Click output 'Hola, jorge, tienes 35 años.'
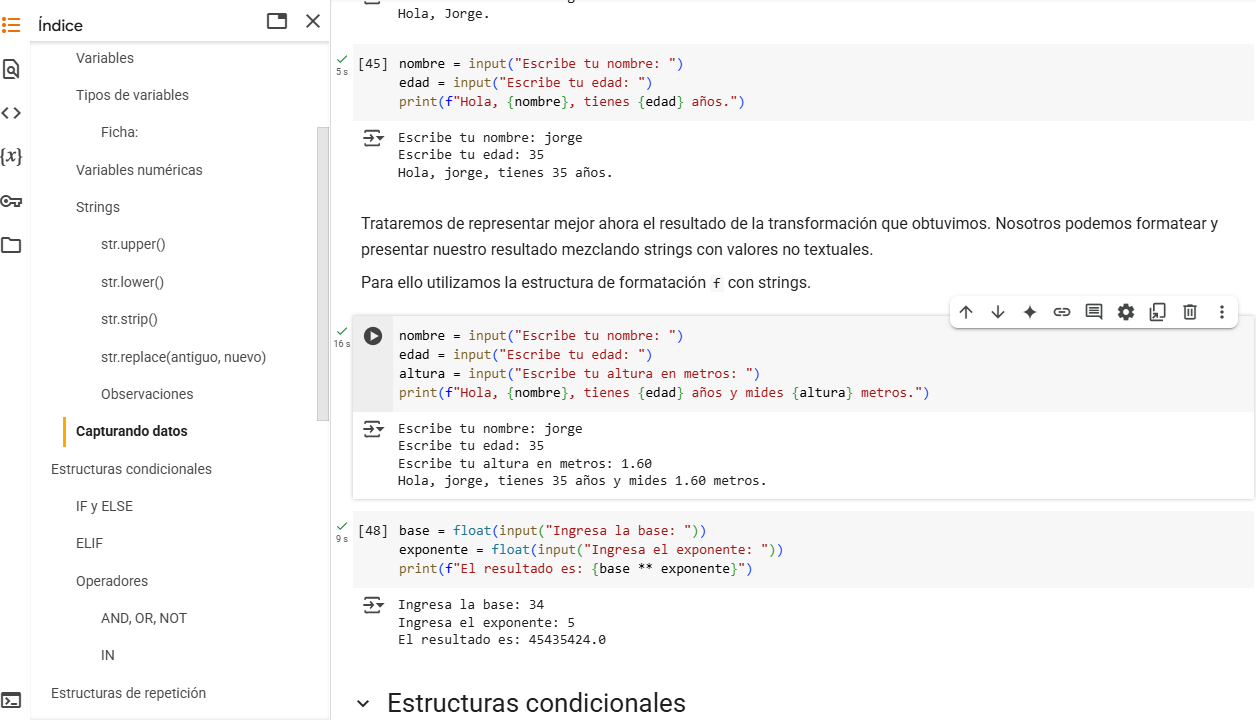The image size is (1256, 720). coord(505,173)
